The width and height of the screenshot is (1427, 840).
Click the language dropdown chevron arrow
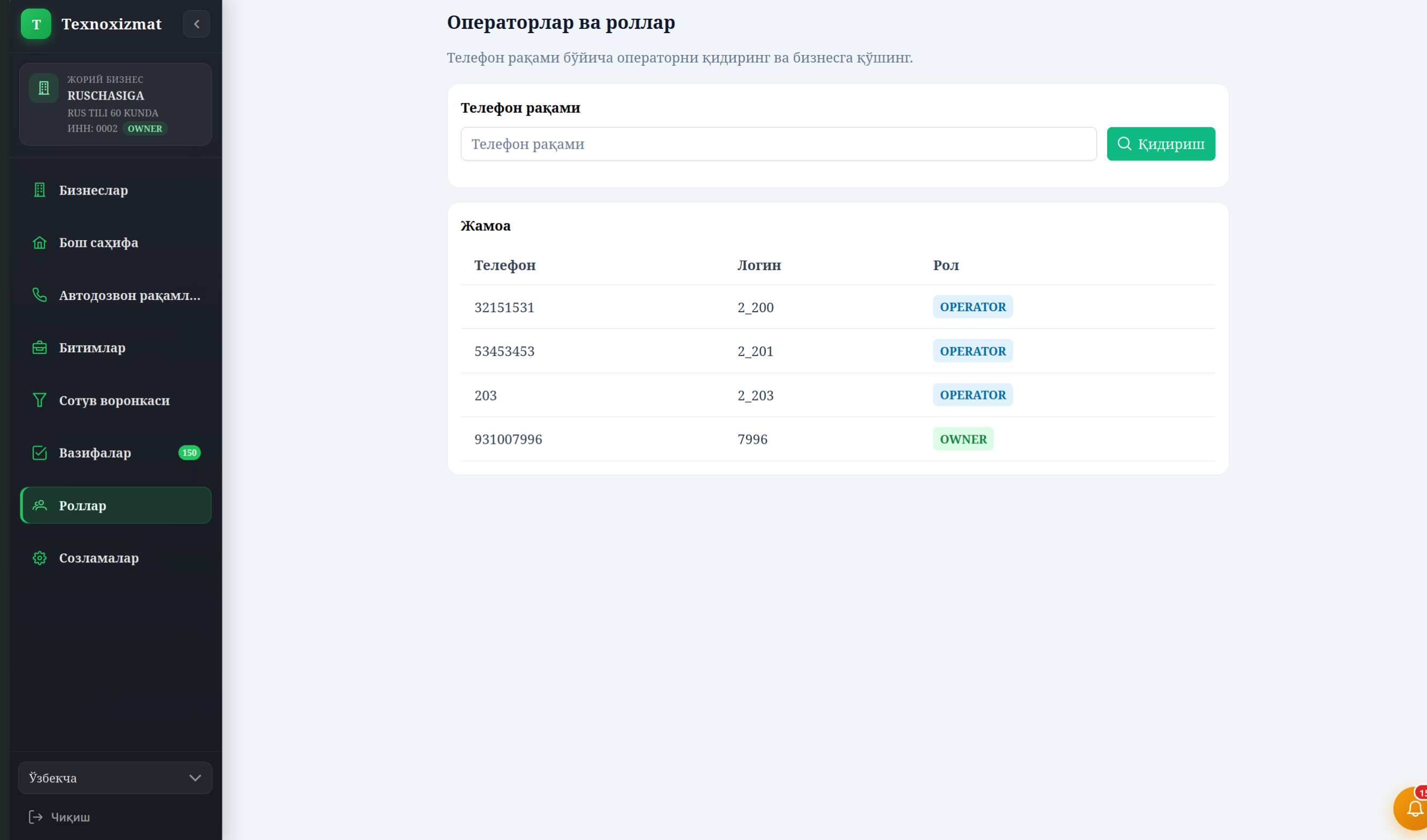[x=195, y=778]
